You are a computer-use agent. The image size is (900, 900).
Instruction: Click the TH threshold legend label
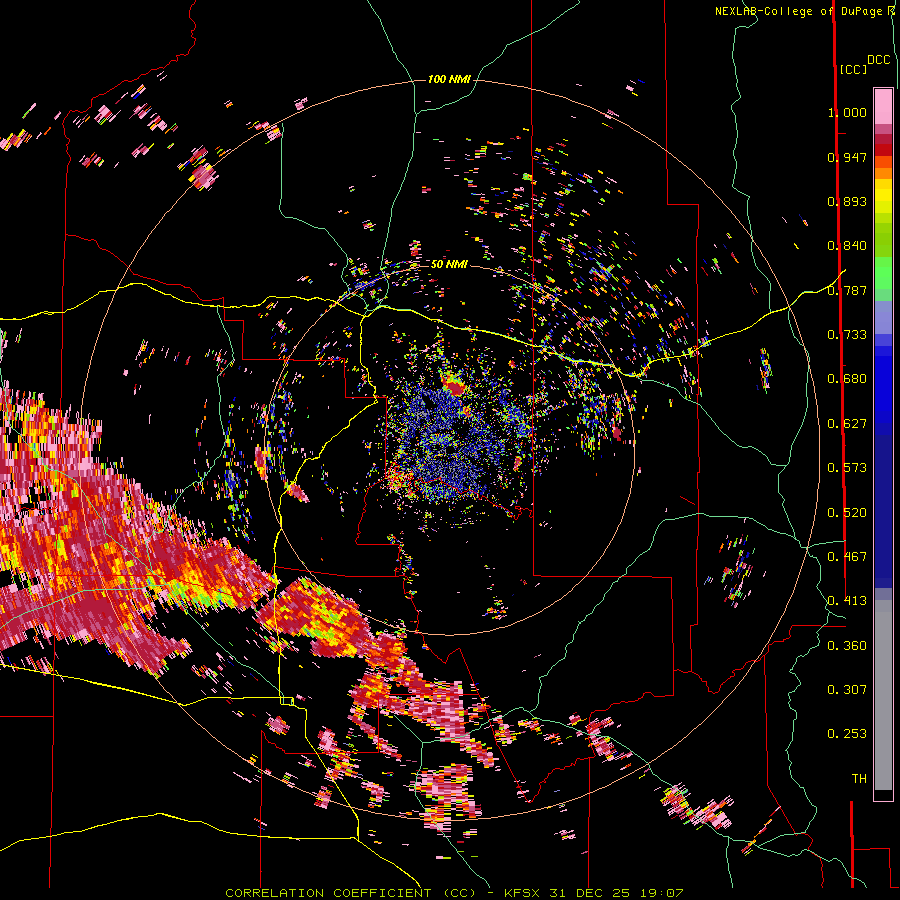[859, 779]
